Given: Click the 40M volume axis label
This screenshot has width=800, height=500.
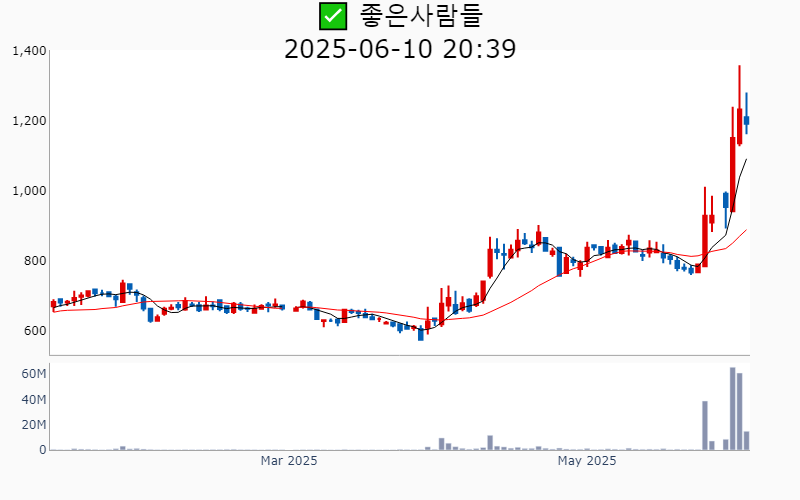Looking at the screenshot, I should point(34,399).
